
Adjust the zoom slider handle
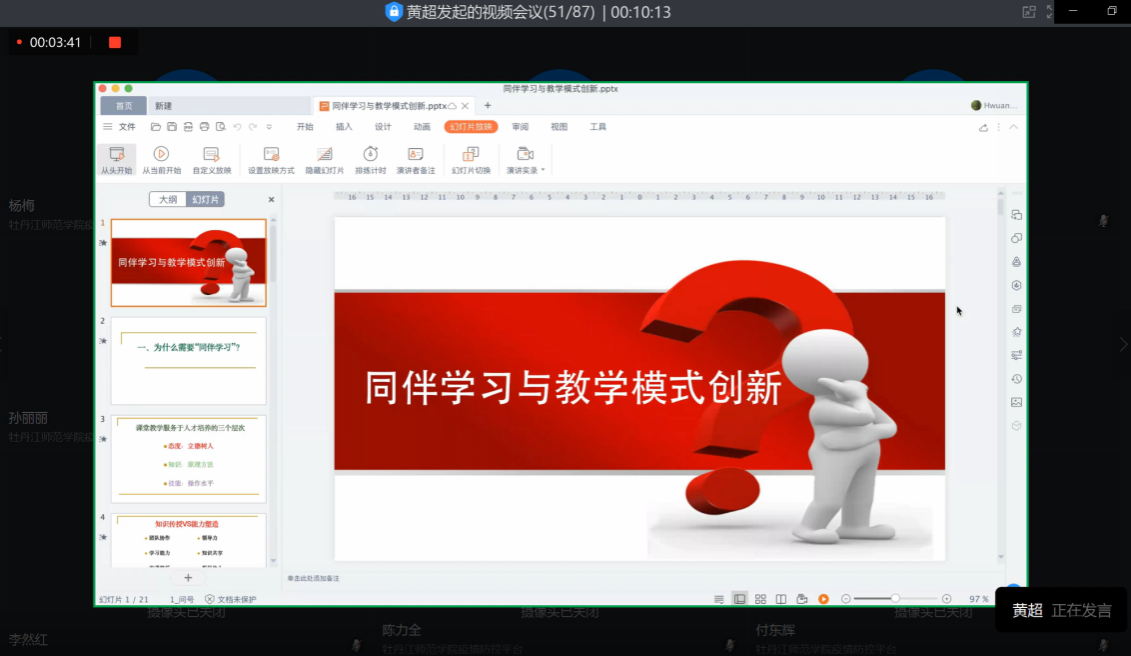point(895,599)
